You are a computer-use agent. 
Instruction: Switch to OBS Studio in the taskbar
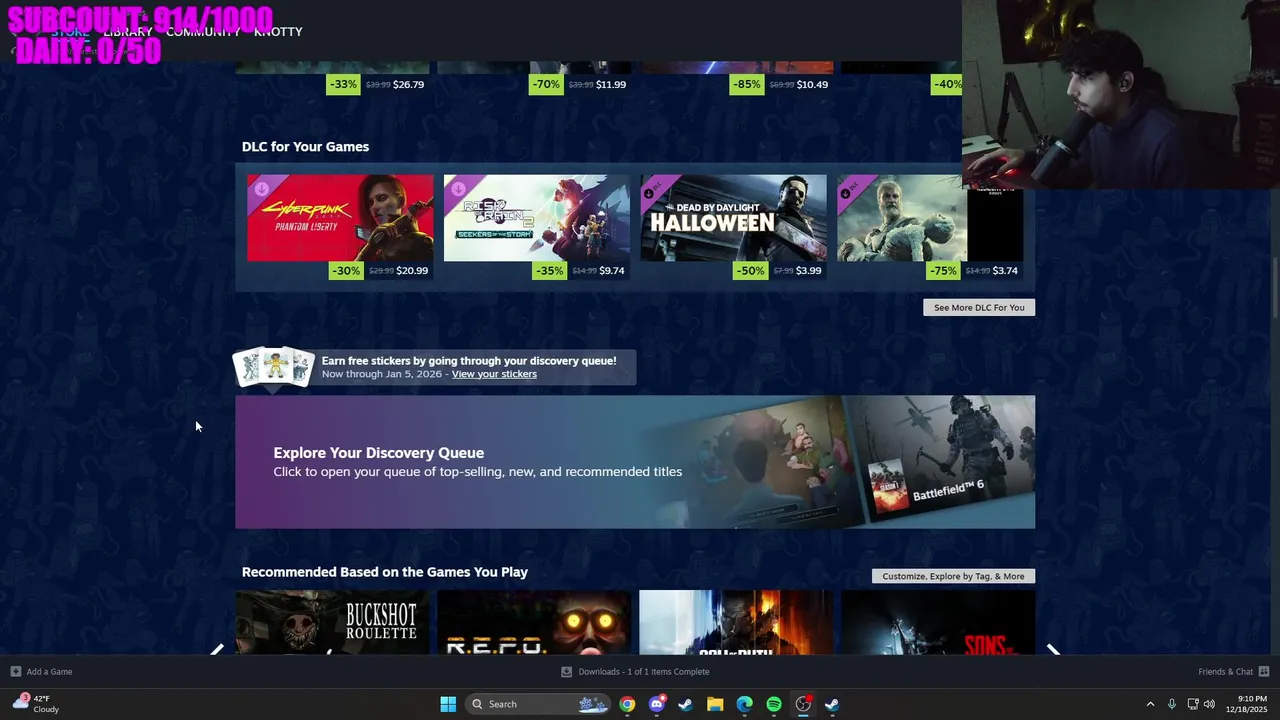point(803,704)
